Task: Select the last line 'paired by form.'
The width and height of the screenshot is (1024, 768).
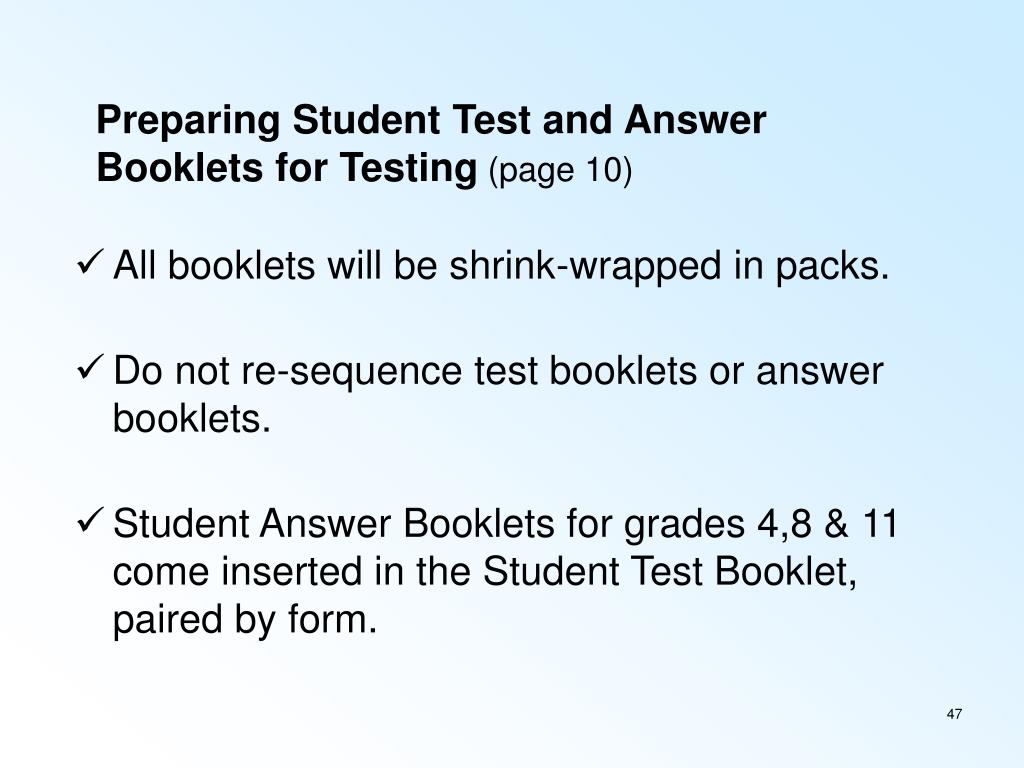Action: pyautogui.click(x=245, y=620)
